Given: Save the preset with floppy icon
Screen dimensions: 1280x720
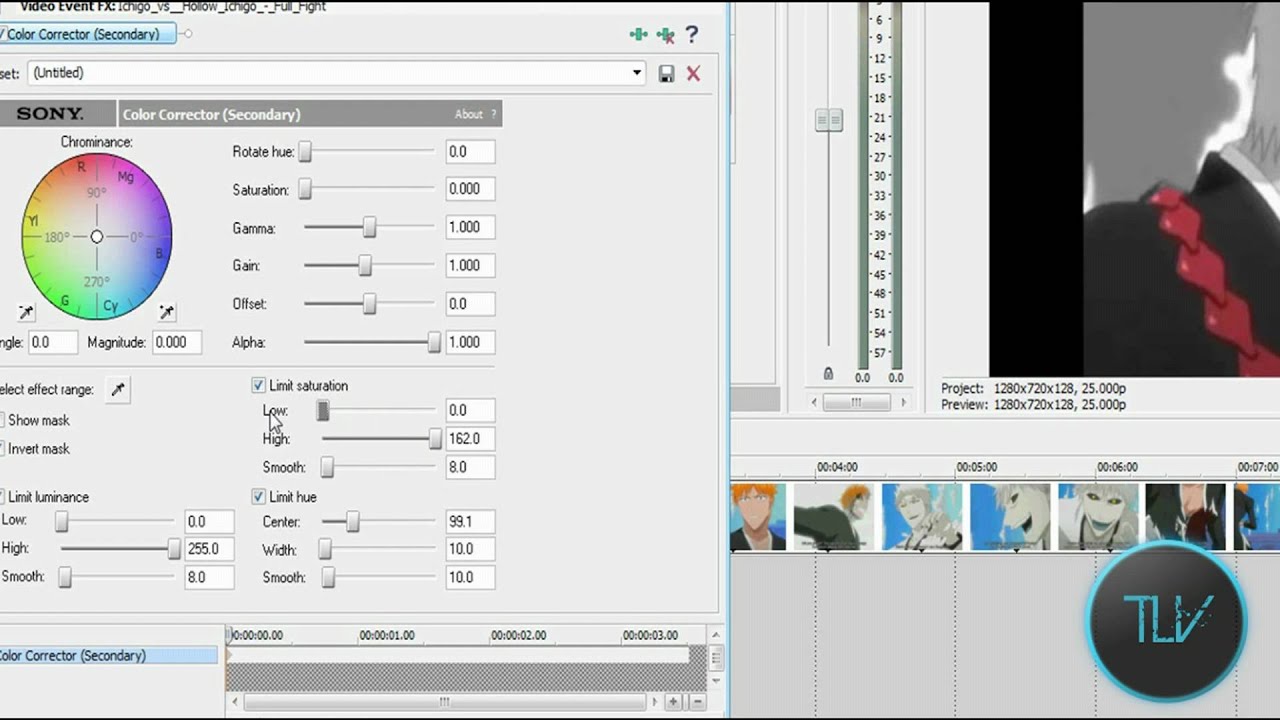Looking at the screenshot, I should tap(666, 74).
